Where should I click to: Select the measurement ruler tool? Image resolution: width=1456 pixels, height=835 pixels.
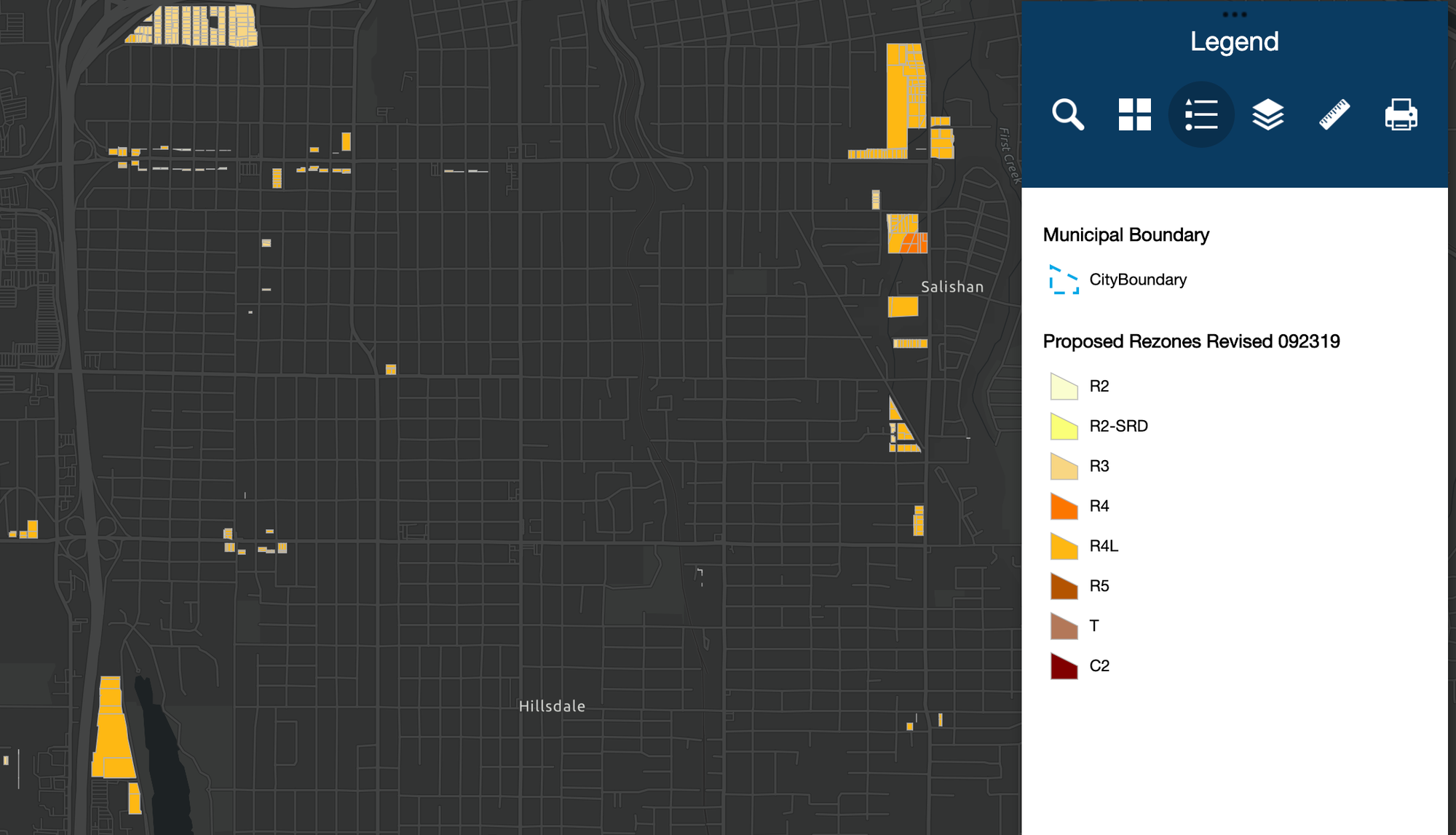pyautogui.click(x=1334, y=115)
